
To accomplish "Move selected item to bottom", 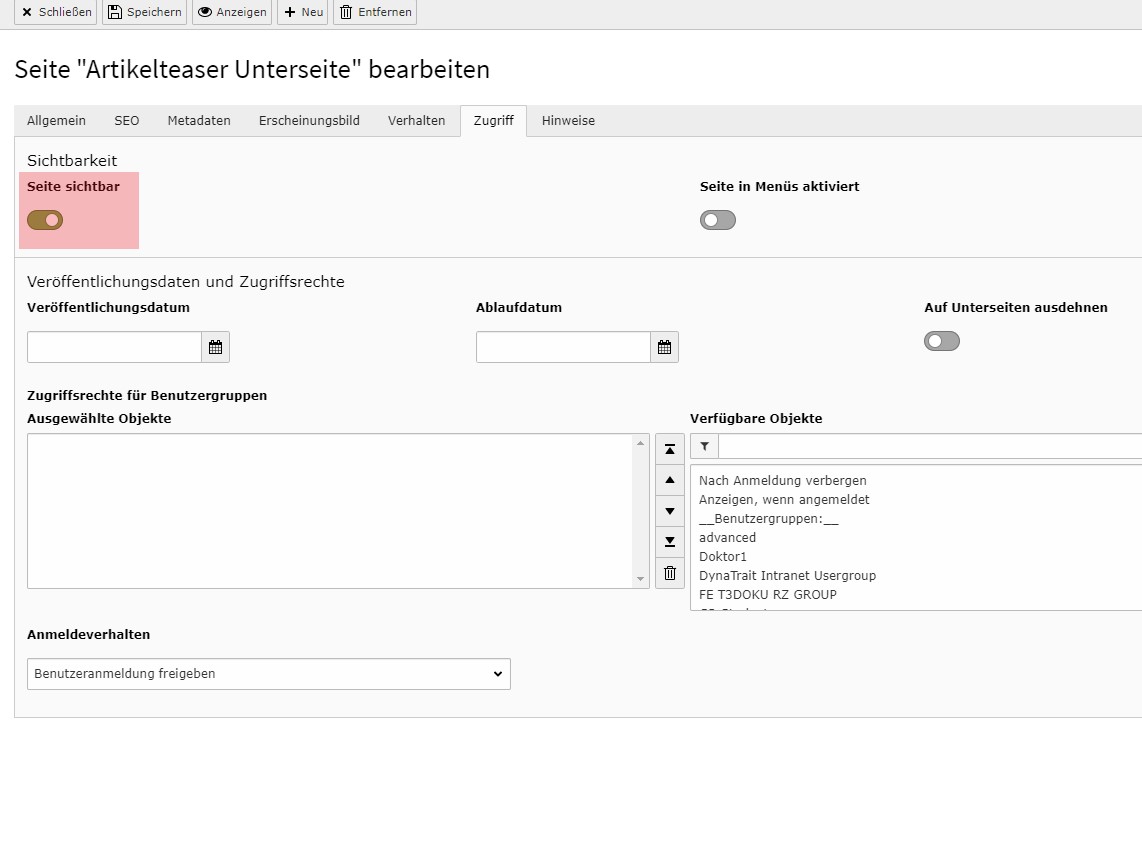I will pos(670,542).
